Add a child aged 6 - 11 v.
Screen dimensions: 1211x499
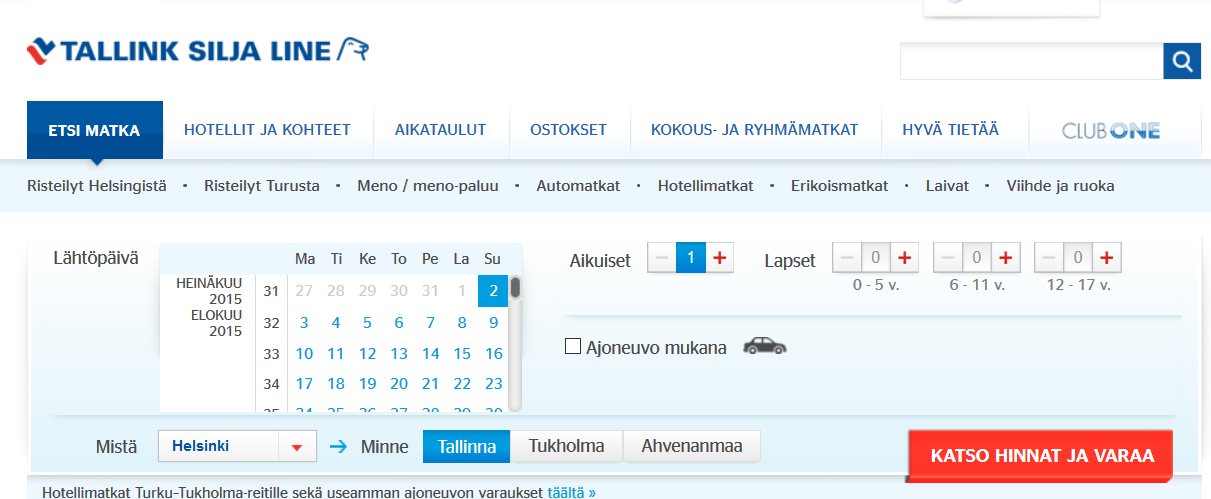tap(1005, 259)
